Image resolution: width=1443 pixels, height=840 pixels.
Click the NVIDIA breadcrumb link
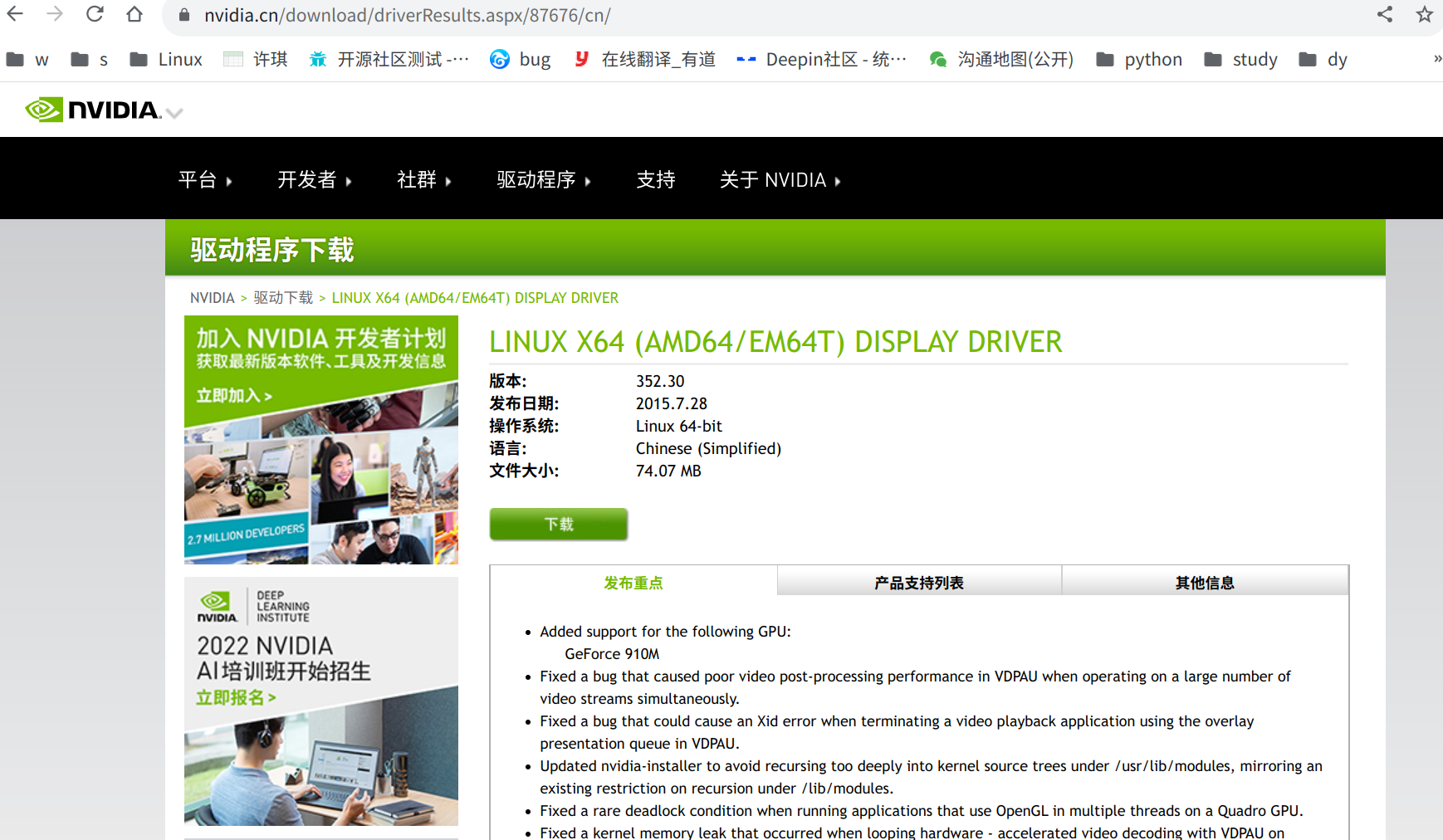coord(213,298)
